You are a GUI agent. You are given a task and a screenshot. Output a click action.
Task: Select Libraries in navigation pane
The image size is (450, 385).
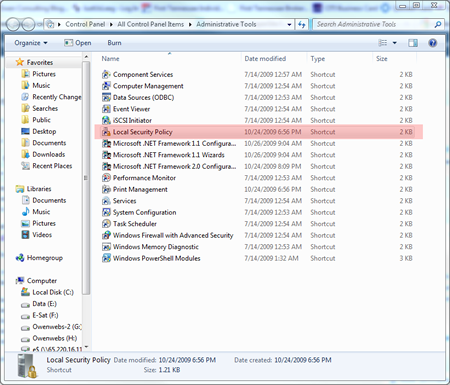tap(33, 189)
